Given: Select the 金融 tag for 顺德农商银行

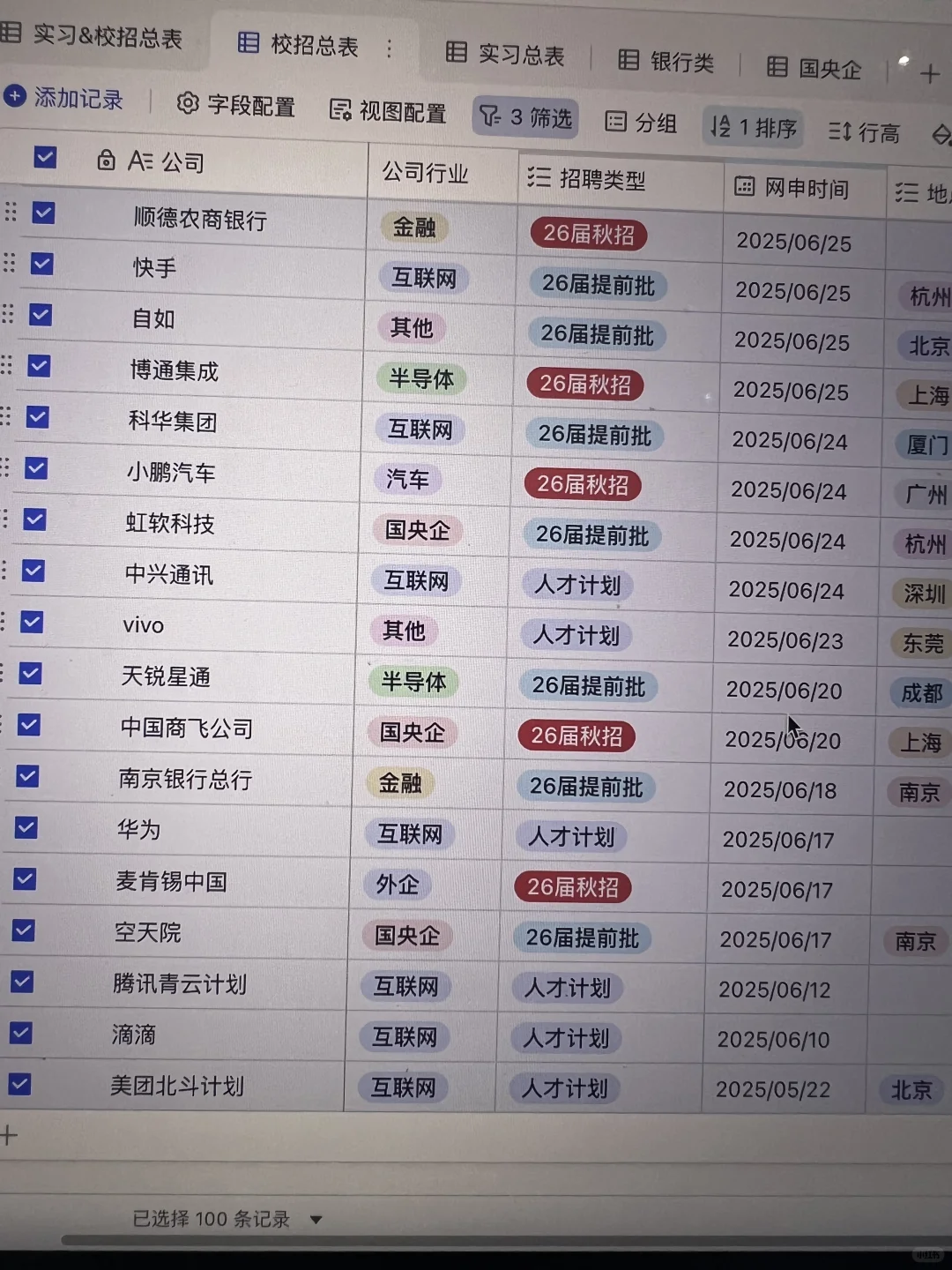Looking at the screenshot, I should pos(414,228).
